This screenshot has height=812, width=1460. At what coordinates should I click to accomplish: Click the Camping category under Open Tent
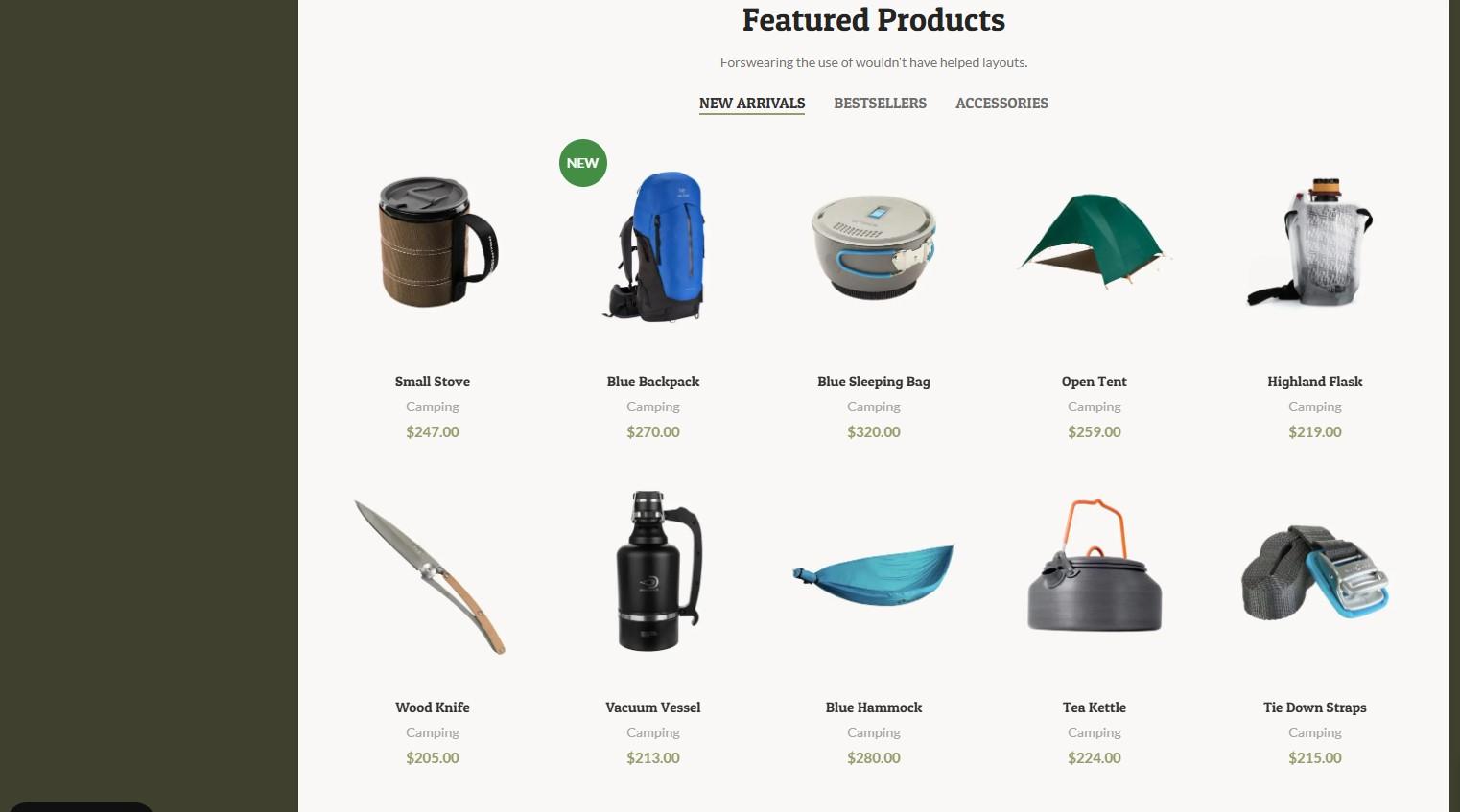(x=1095, y=406)
